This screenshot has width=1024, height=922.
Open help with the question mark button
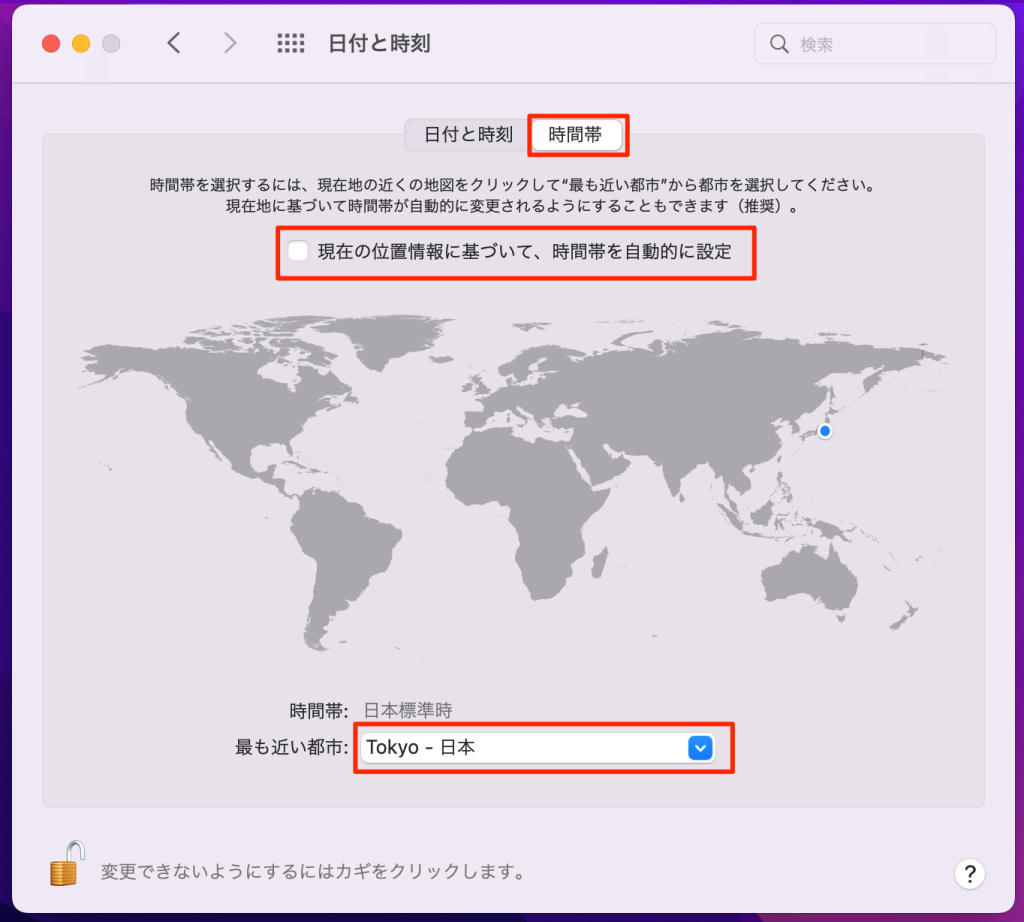point(969,873)
